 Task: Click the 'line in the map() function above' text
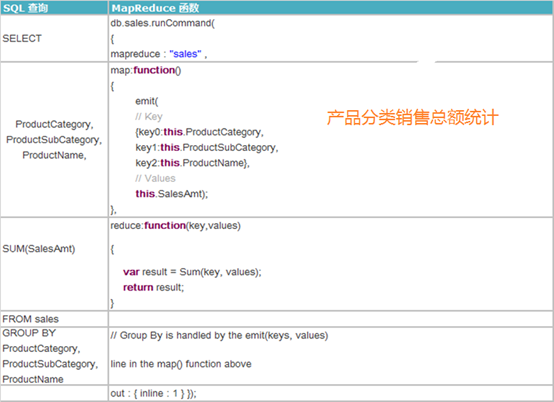pos(181,364)
